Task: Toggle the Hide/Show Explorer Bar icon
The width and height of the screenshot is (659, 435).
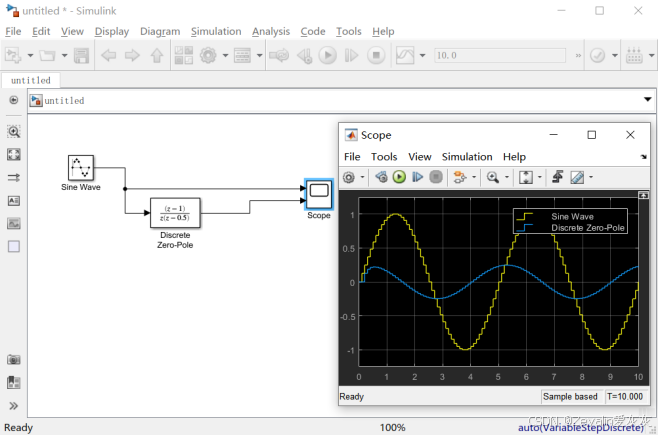Action: click(x=13, y=100)
